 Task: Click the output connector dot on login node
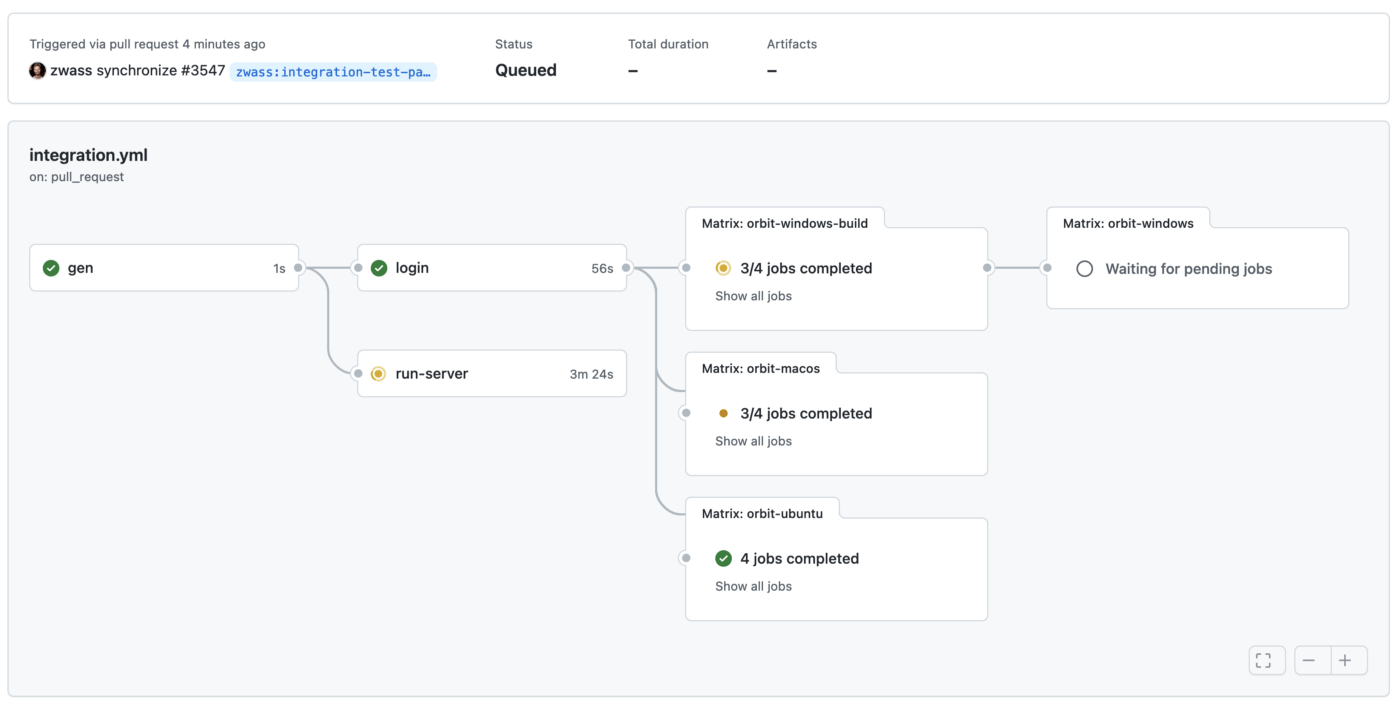point(626,268)
